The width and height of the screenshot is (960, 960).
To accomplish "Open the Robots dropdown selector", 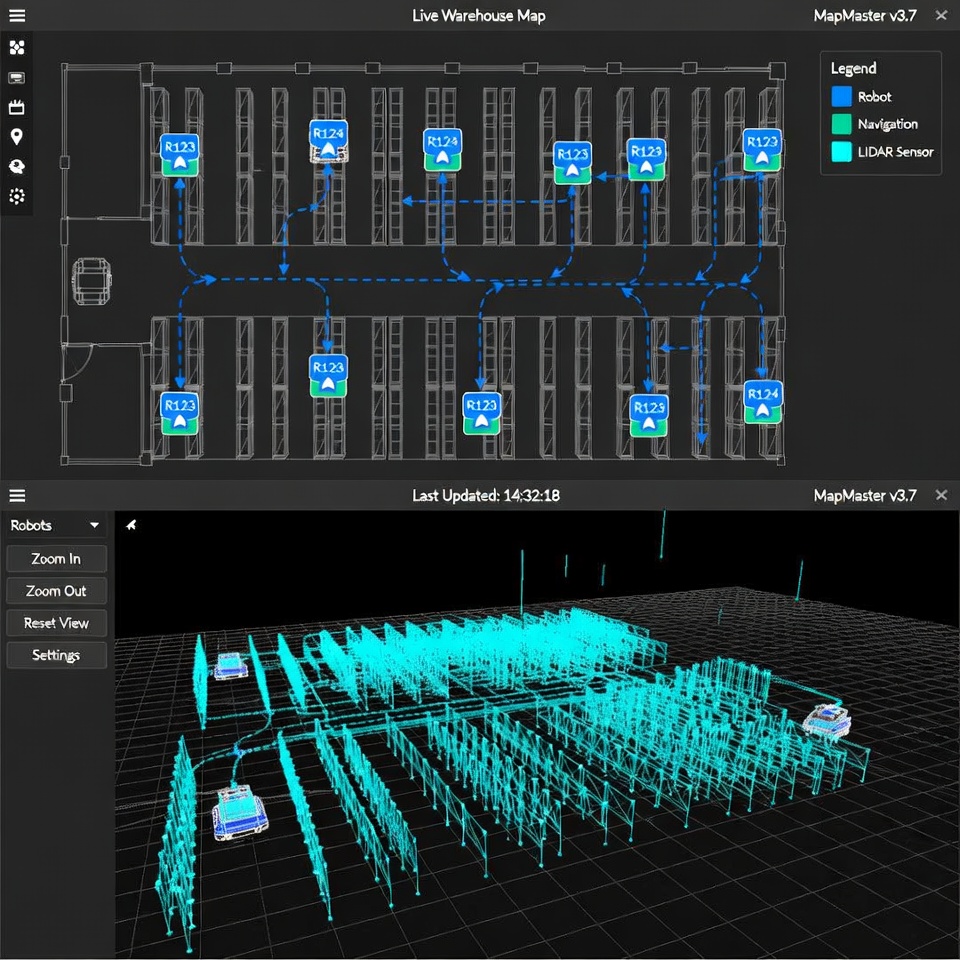I will (55, 524).
